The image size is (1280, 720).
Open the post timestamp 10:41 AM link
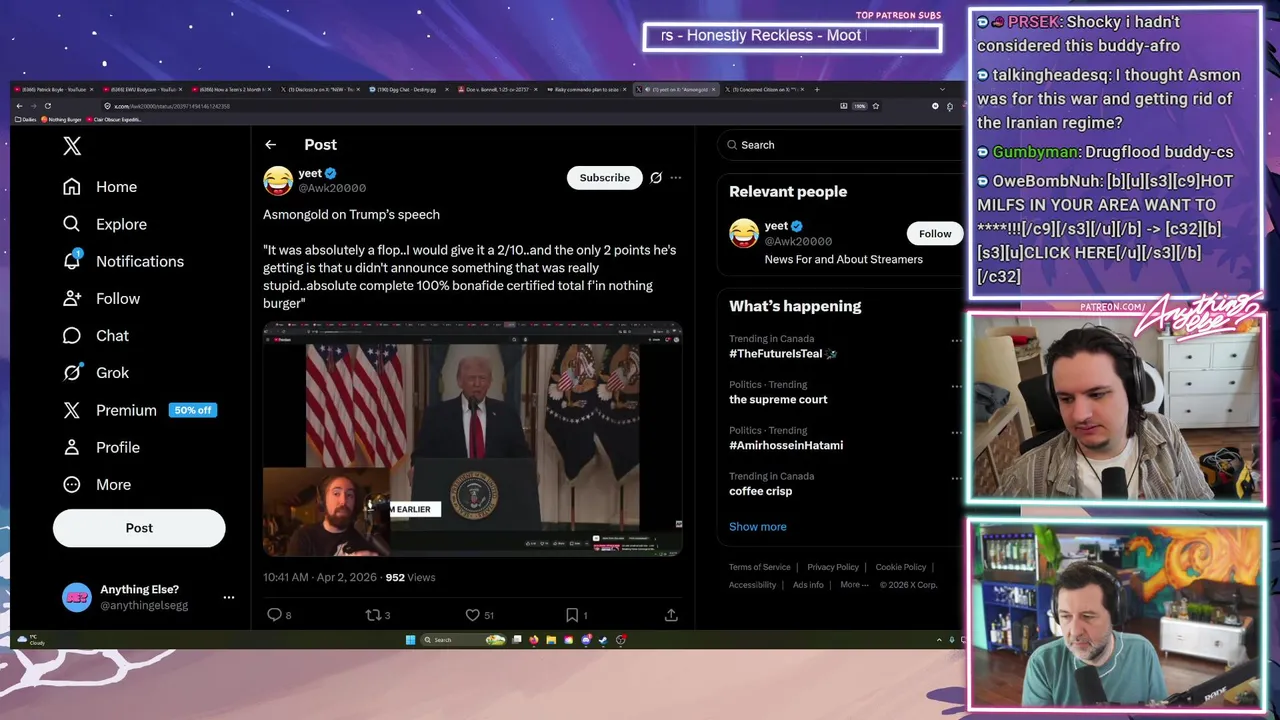pyautogui.click(x=320, y=577)
